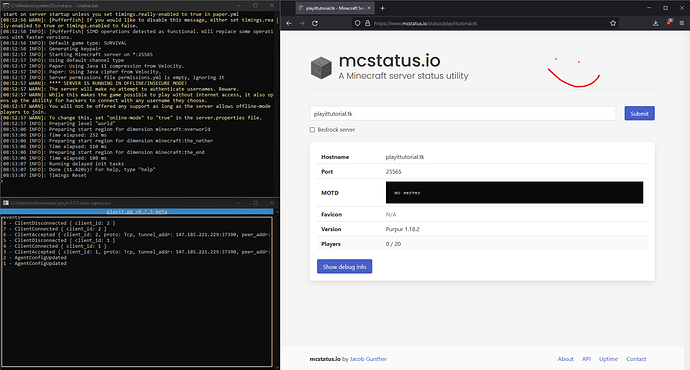Image resolution: width=690 pixels, height=370 pixels.
Task: Click the Favicon N/A value
Action: click(391, 215)
